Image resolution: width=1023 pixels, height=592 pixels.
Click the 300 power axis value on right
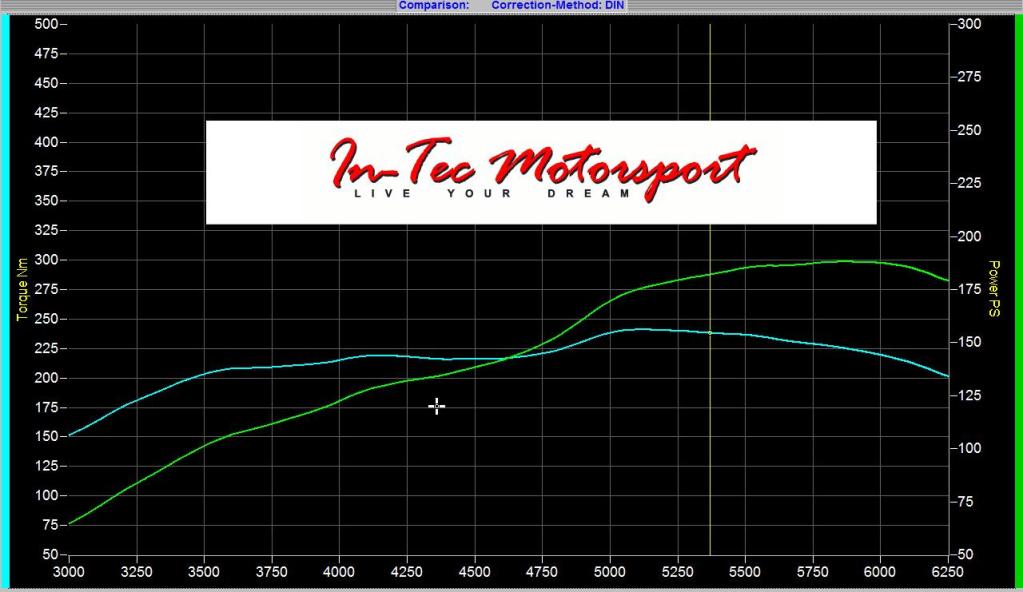click(970, 24)
